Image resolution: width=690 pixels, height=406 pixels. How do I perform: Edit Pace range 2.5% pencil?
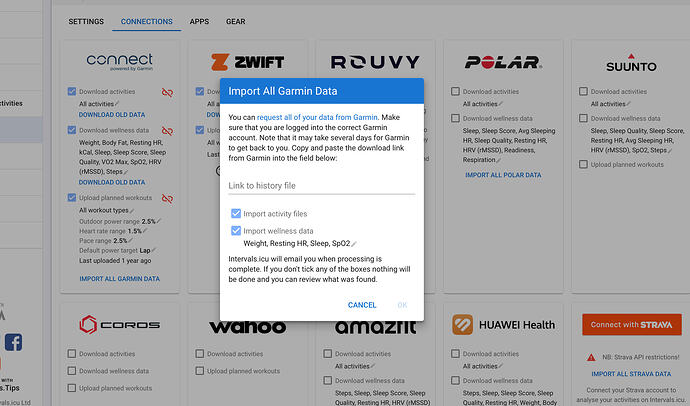(130, 241)
